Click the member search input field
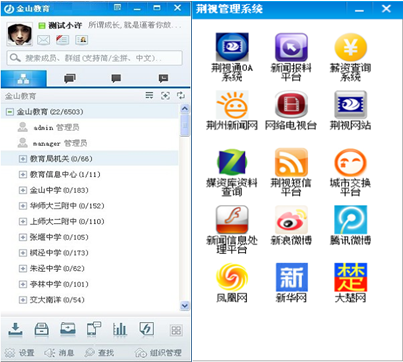Screen dimensions: 403x362 point(94,58)
